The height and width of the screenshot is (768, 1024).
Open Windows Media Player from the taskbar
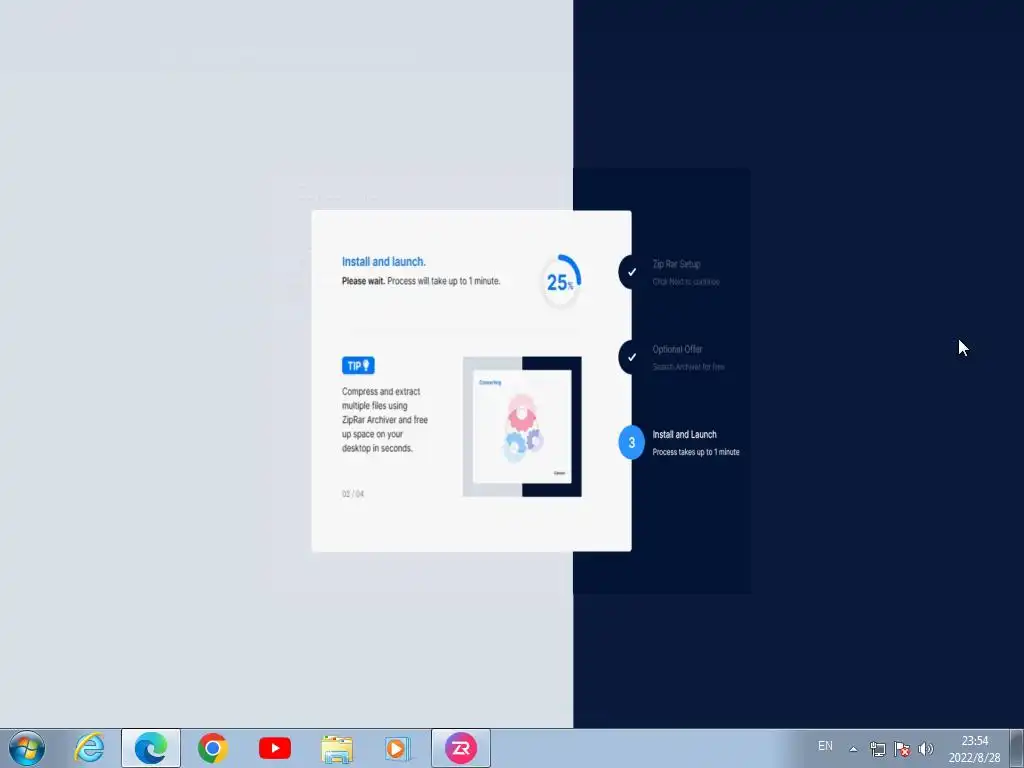click(398, 748)
